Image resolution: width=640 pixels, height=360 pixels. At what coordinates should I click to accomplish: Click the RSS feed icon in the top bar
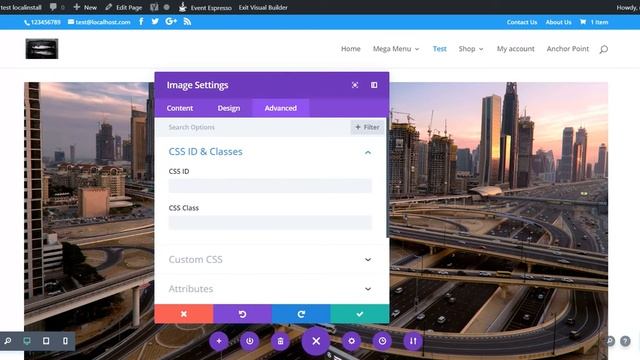point(187,22)
